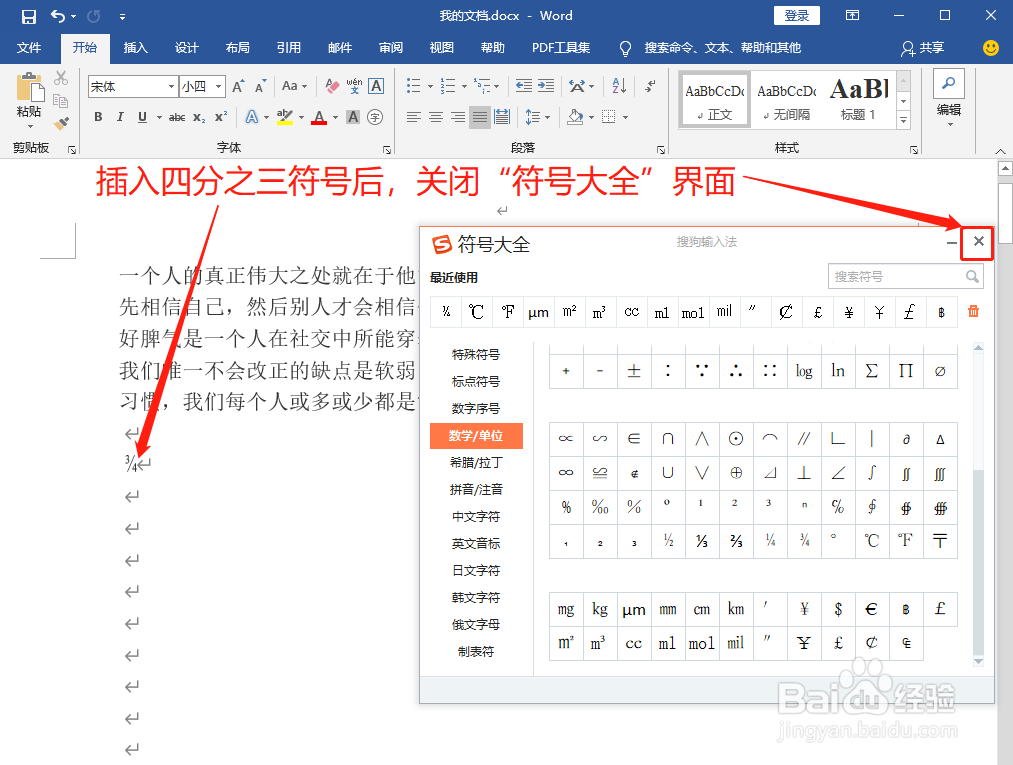Apply yellow text highlight color

285,117
